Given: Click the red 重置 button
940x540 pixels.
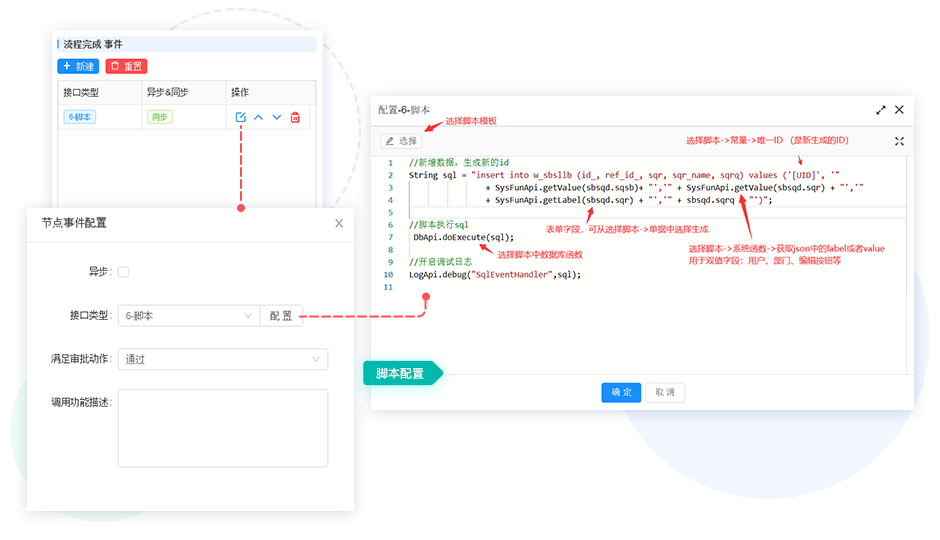Looking at the screenshot, I should click(126, 66).
